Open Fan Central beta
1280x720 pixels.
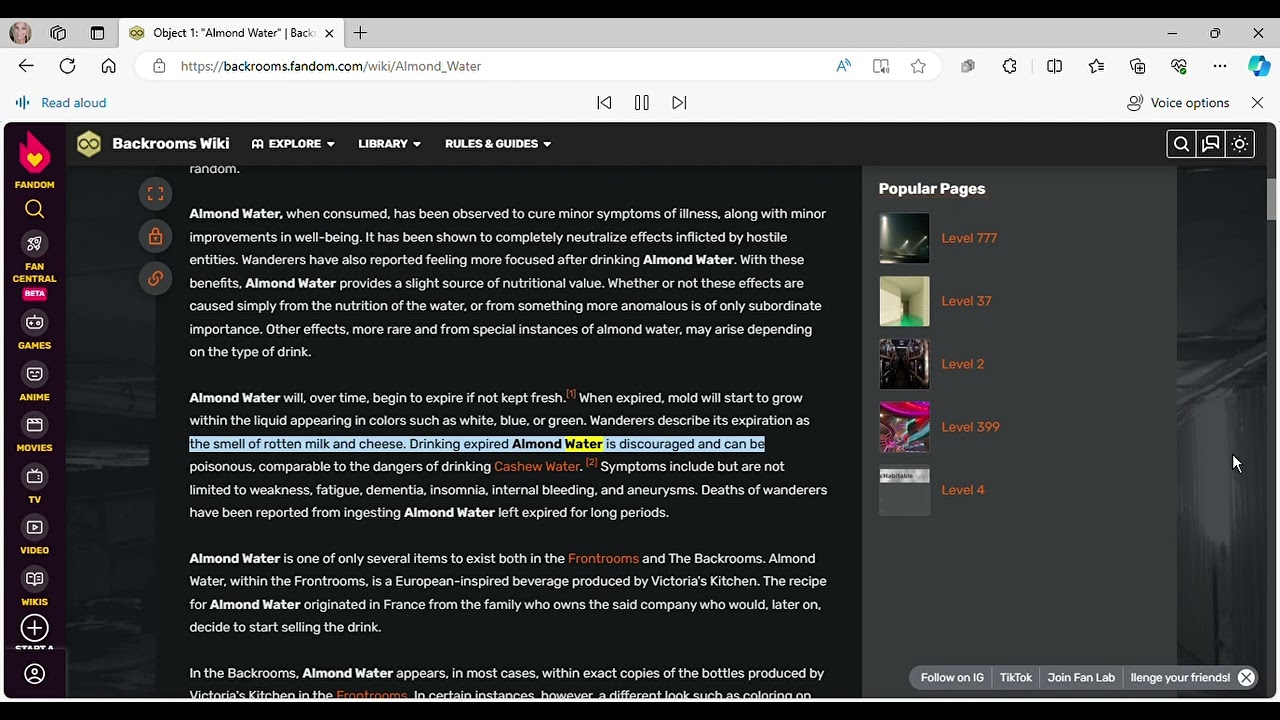pyautogui.click(x=35, y=264)
